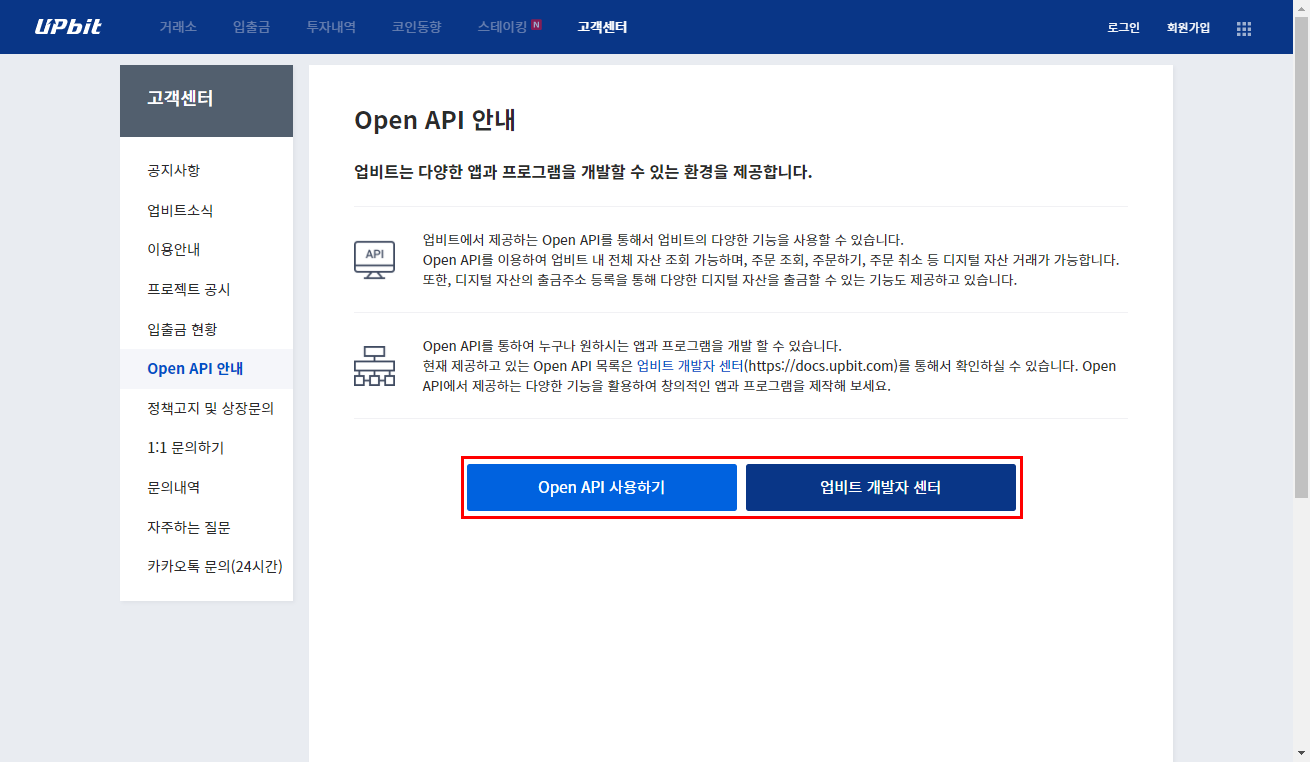Select Open API 안내 in the sidebar
Viewport: 1310px width, 762px height.
tap(206, 369)
